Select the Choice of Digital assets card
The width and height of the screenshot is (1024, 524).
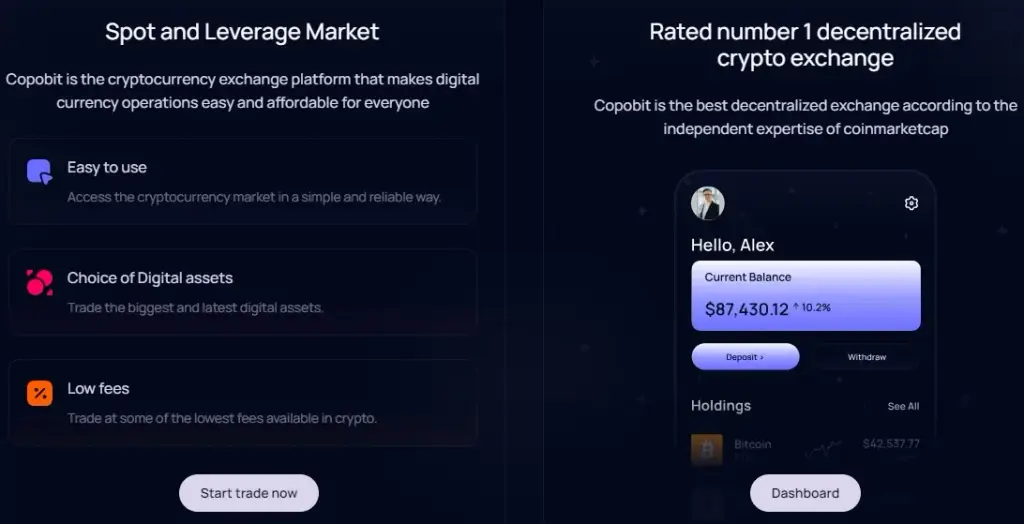(x=242, y=292)
